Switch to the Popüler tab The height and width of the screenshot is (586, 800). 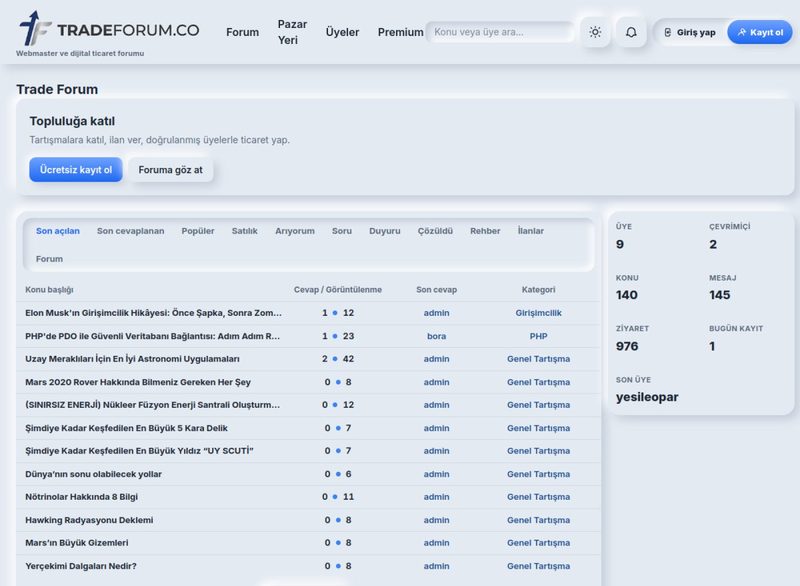[x=198, y=231]
